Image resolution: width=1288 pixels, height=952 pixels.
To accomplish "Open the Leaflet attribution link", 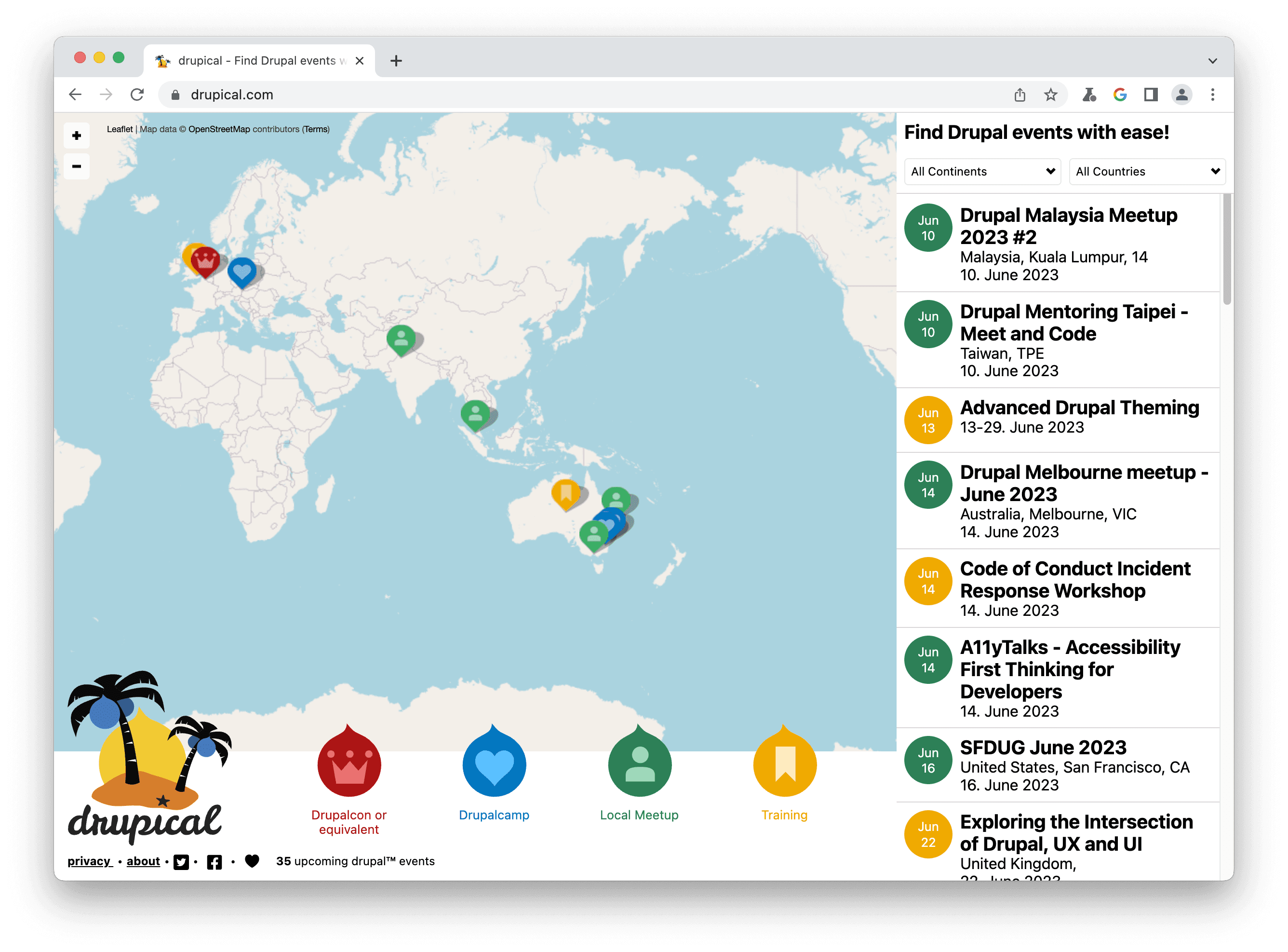I will pos(119,129).
